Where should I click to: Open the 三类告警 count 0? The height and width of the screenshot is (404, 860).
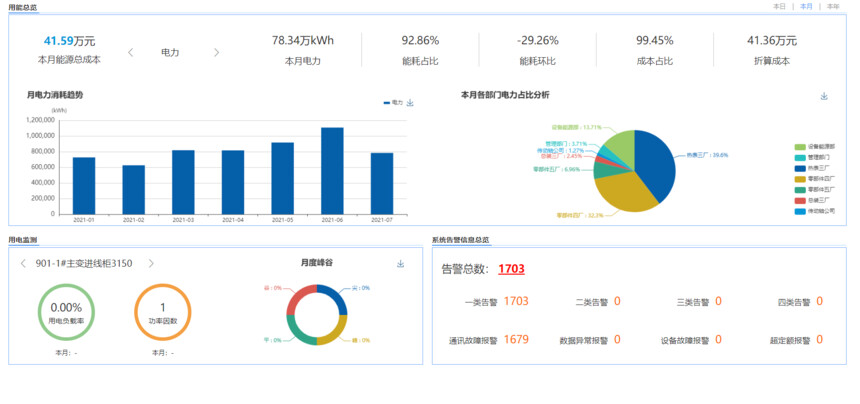(718, 301)
